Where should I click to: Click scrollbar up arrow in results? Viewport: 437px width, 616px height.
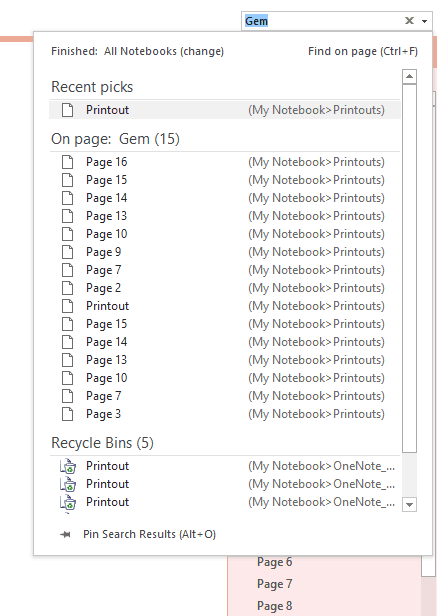[x=409, y=76]
